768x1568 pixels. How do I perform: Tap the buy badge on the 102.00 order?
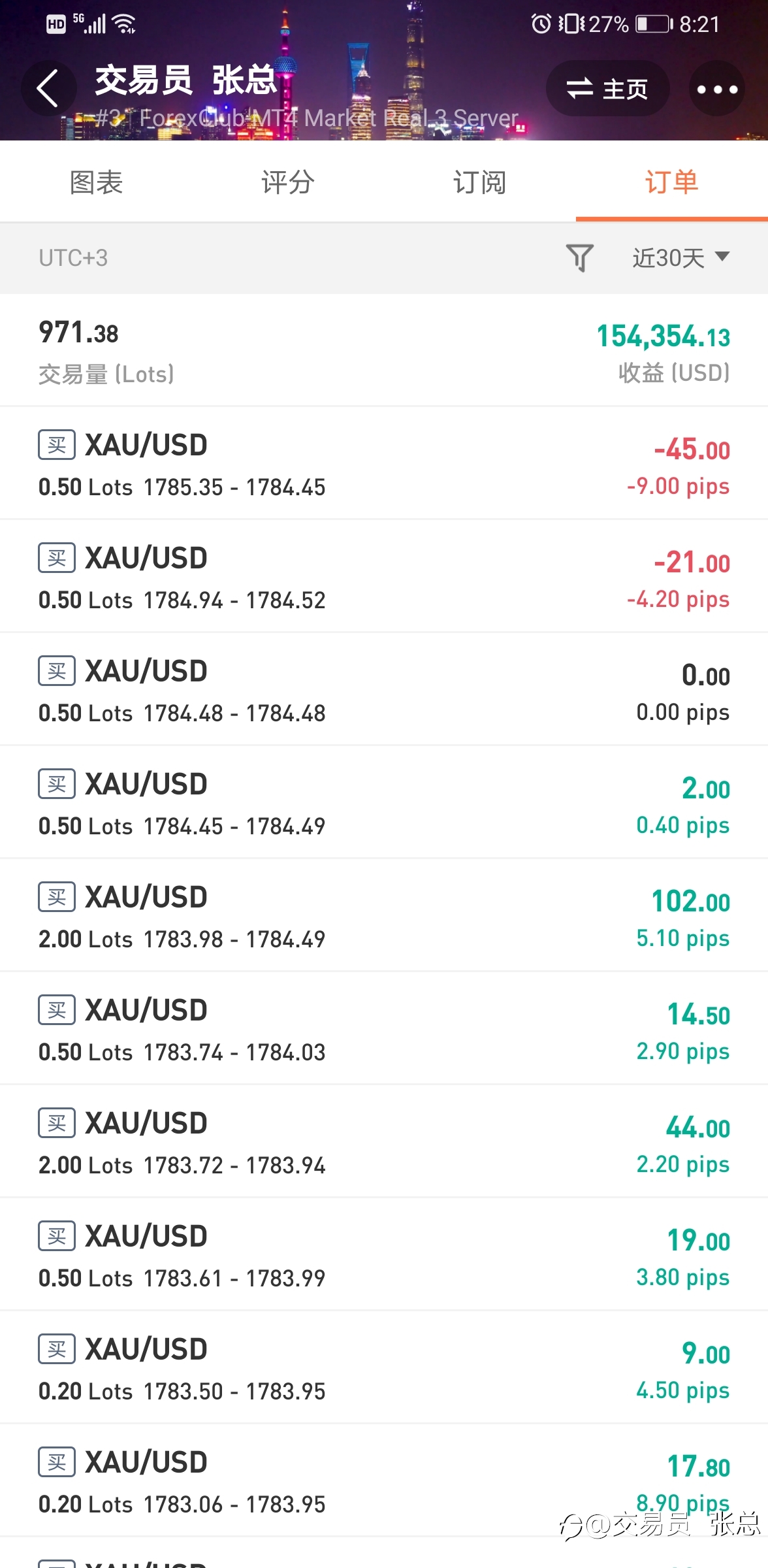tap(57, 897)
